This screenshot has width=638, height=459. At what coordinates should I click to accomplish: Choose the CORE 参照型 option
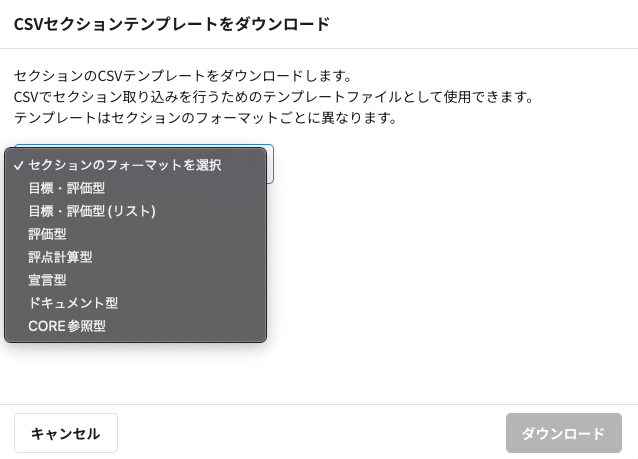click(67, 326)
